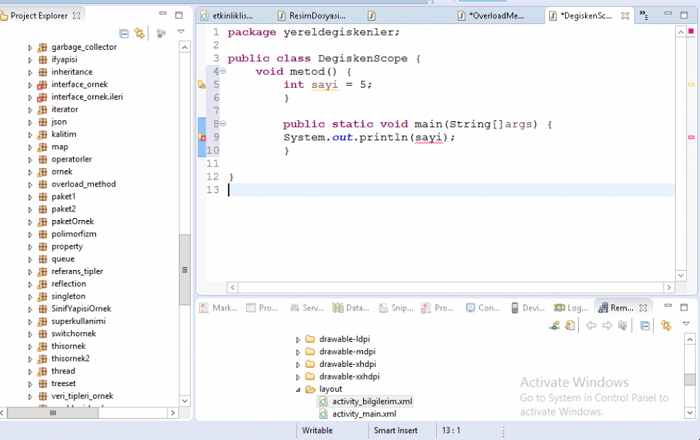Click the back arrow in Remote view toolbar
This screenshot has height=440, width=700.
click(x=591, y=326)
